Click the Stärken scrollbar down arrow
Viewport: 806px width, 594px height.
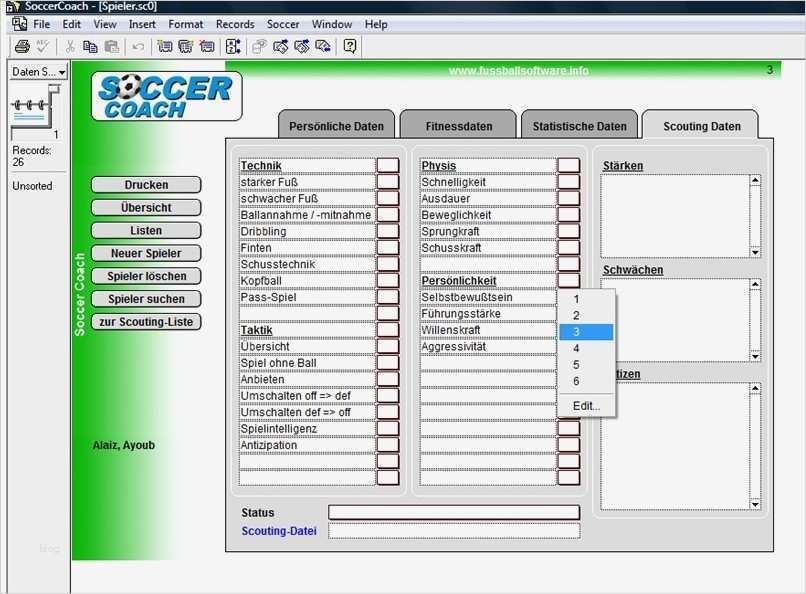[755, 252]
